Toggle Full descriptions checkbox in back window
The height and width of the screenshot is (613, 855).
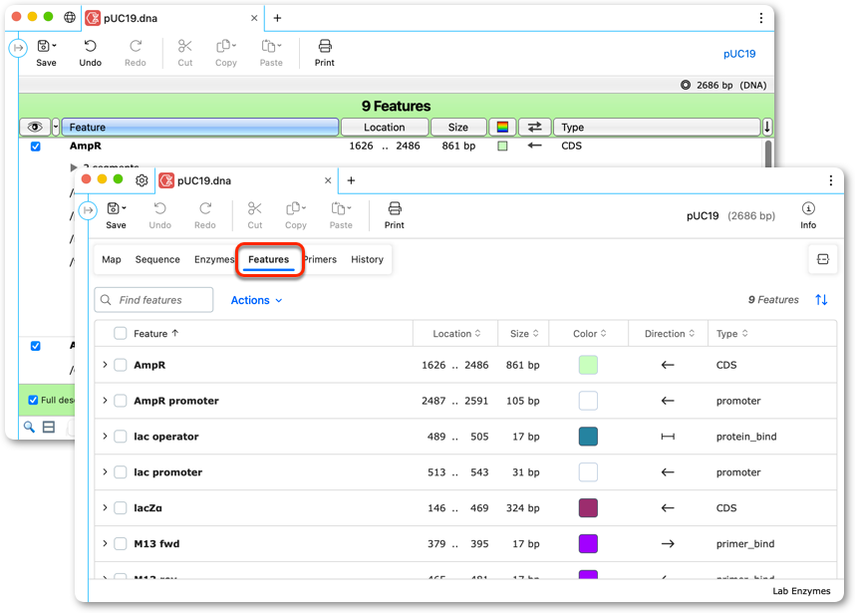(x=33, y=400)
